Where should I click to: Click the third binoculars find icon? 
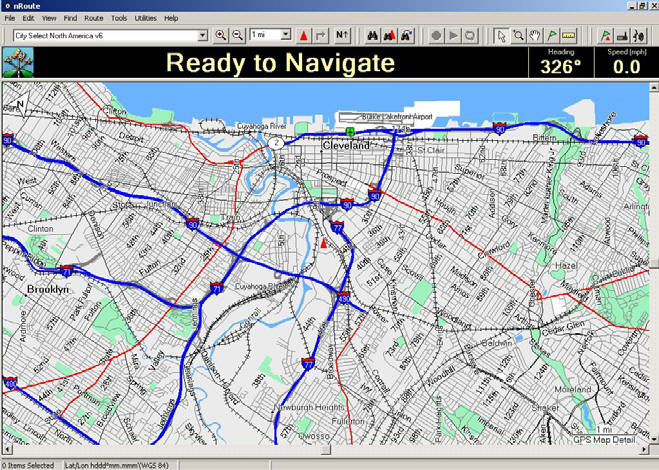(406, 36)
